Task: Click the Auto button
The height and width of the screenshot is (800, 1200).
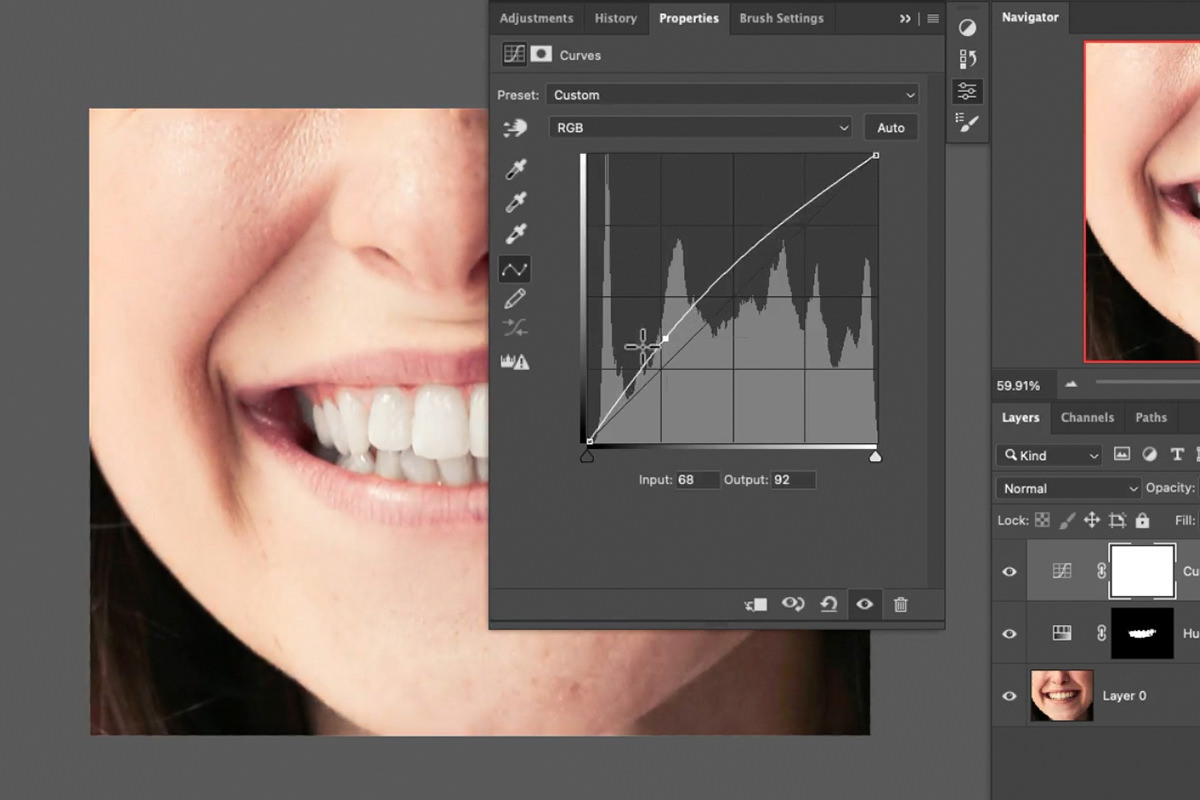Action: point(890,127)
